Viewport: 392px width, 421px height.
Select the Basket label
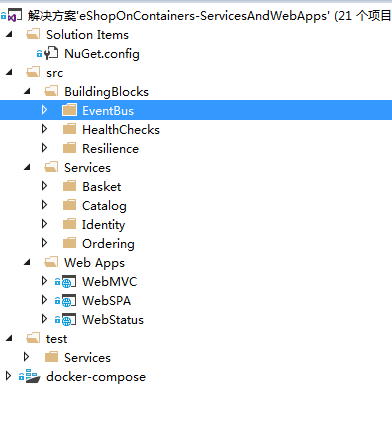(x=102, y=187)
